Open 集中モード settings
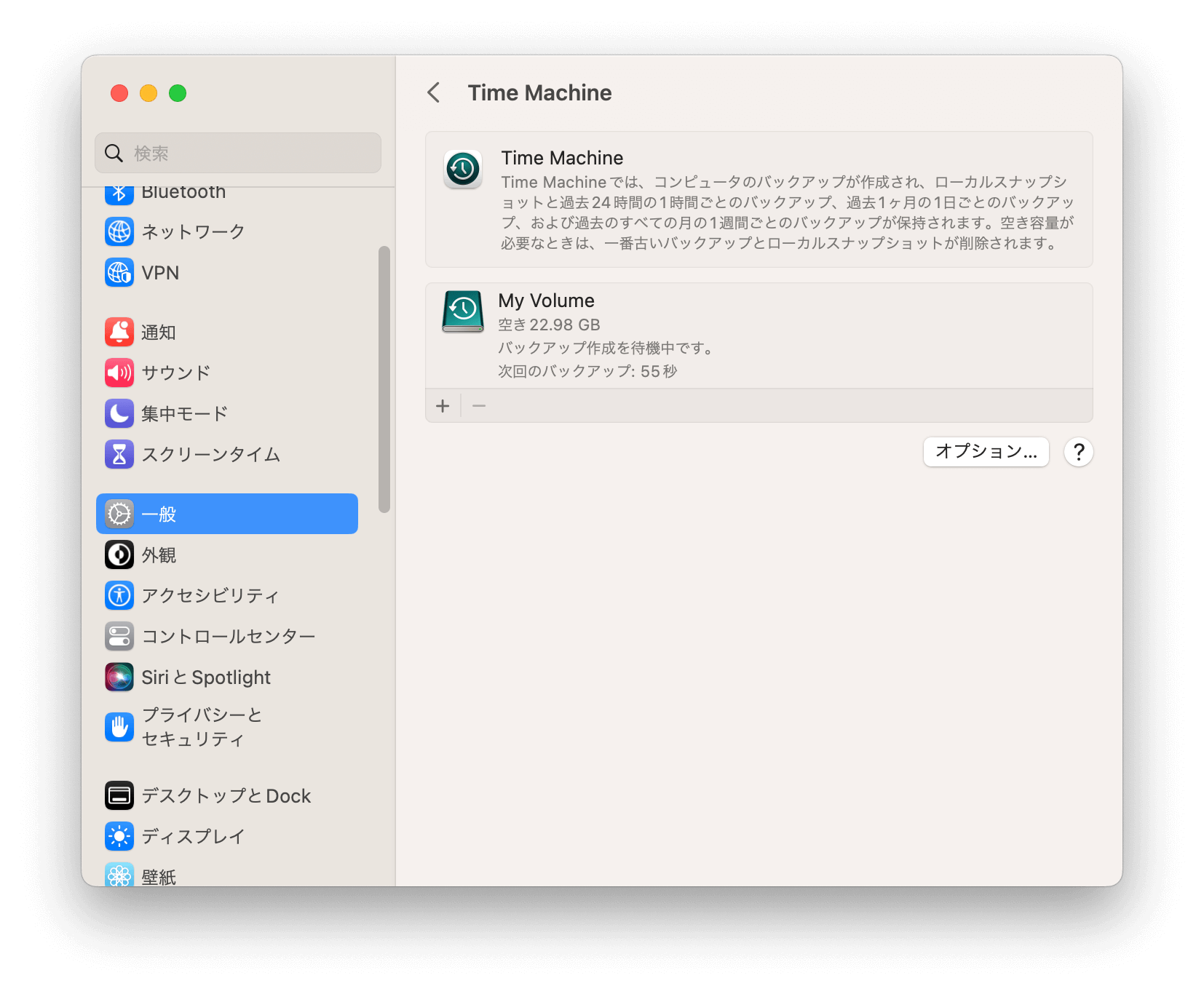 [x=227, y=413]
